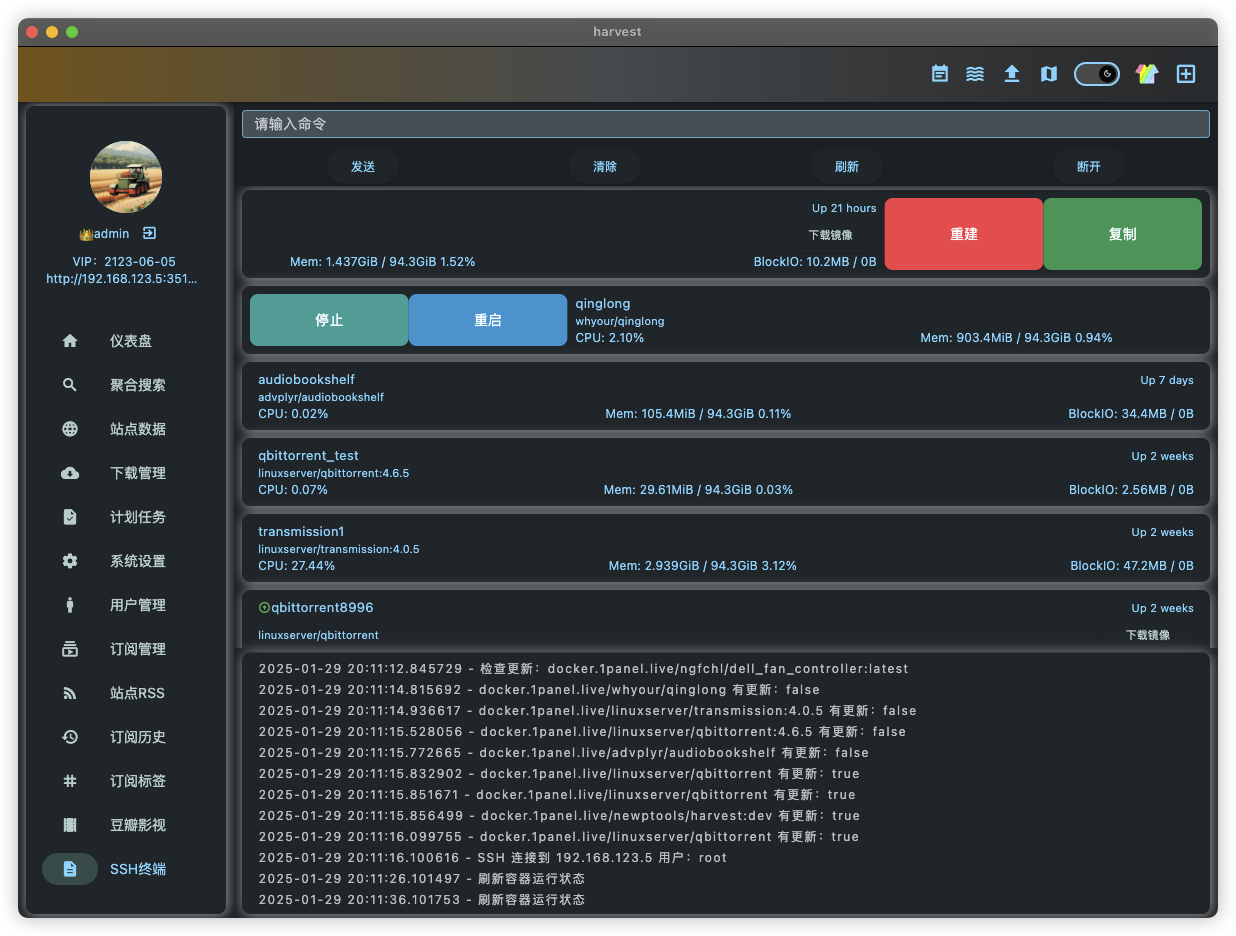The width and height of the screenshot is (1236, 936).
Task: Click the rainbow shirt theme icon
Action: tap(1146, 74)
